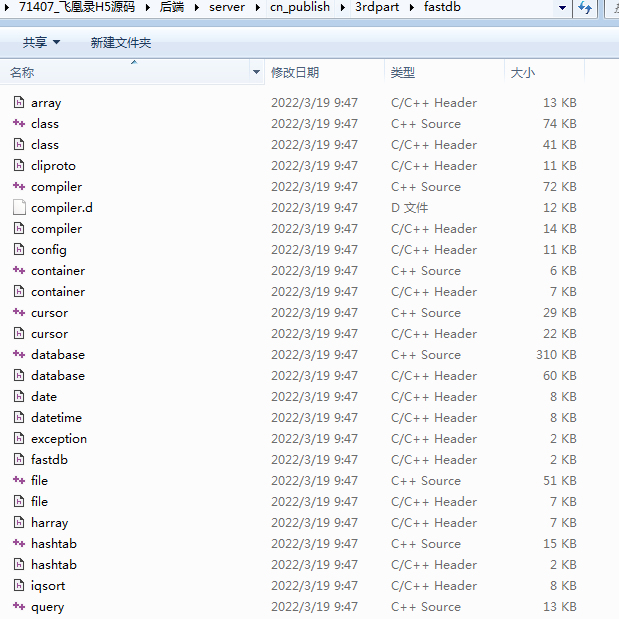Sort files by the 修改日期 column
The height and width of the screenshot is (619, 619).
click(x=295, y=73)
